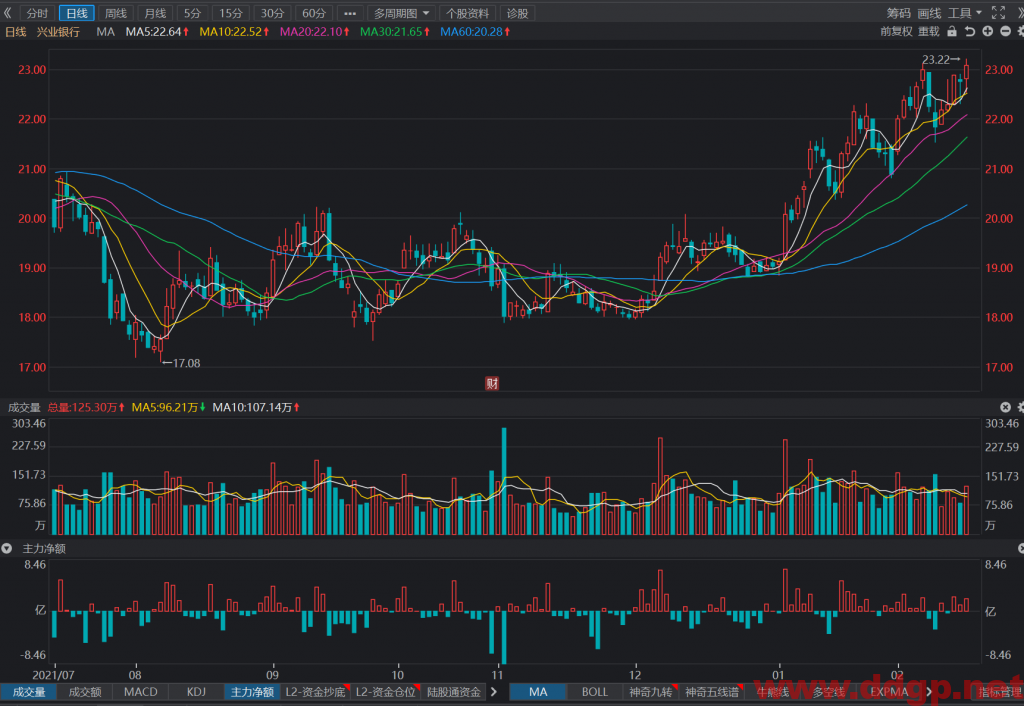Image resolution: width=1024 pixels, height=706 pixels.
Task: Click the 2021/07 date axis label
Action: pyautogui.click(x=54, y=675)
